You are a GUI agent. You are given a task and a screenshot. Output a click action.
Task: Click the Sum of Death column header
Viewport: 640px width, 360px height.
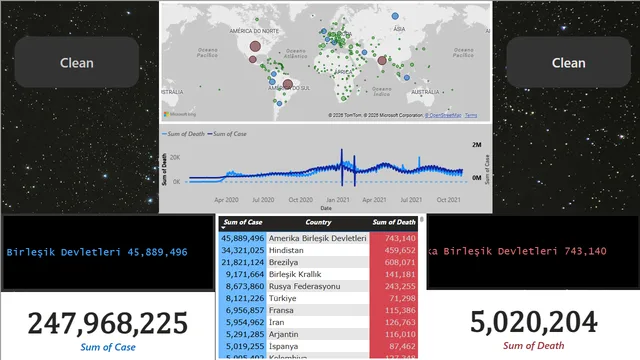(x=393, y=222)
